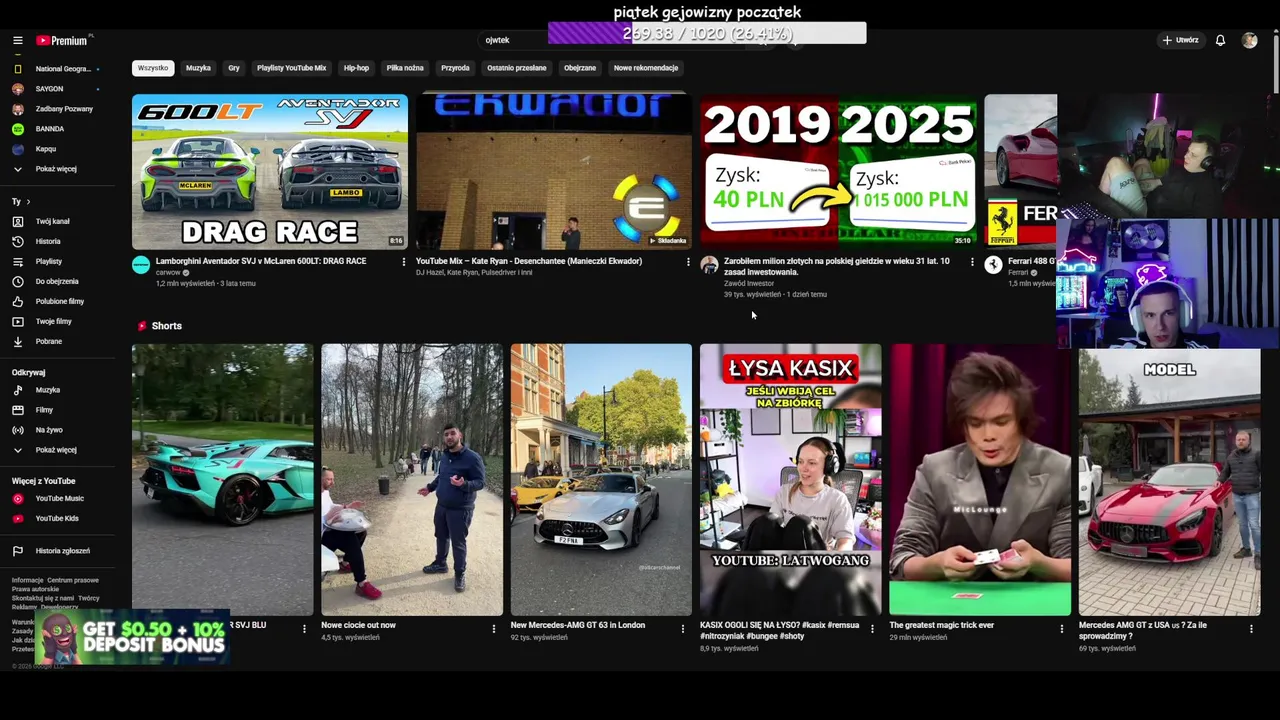Open Zawód Inwestor channel name link
The width and height of the screenshot is (1280, 720).
(x=749, y=283)
